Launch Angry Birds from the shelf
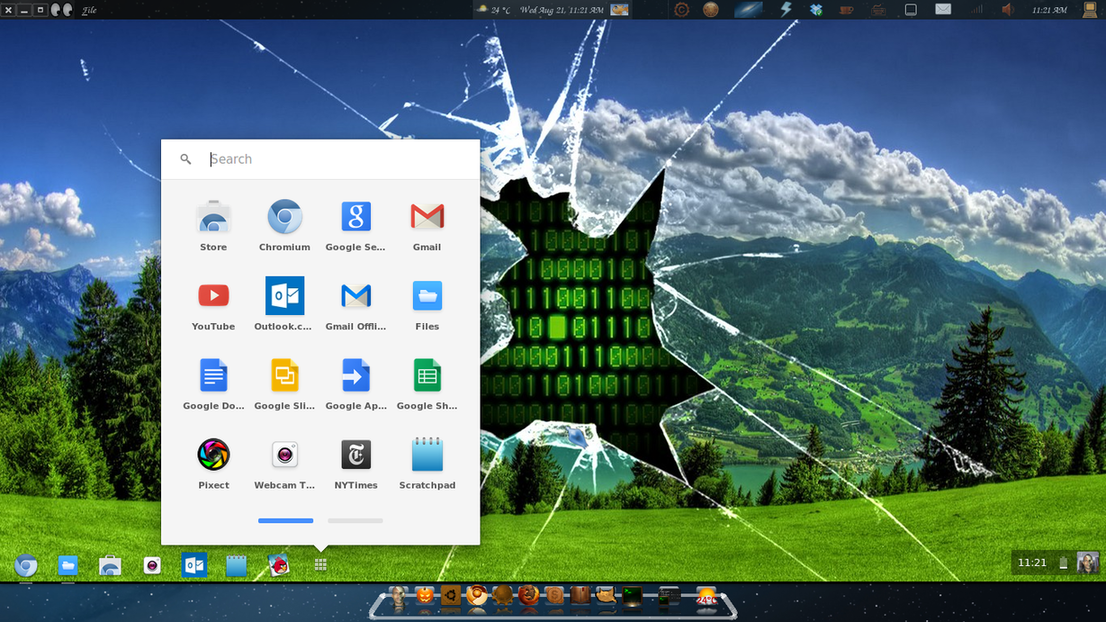The image size is (1106, 622). (x=278, y=566)
